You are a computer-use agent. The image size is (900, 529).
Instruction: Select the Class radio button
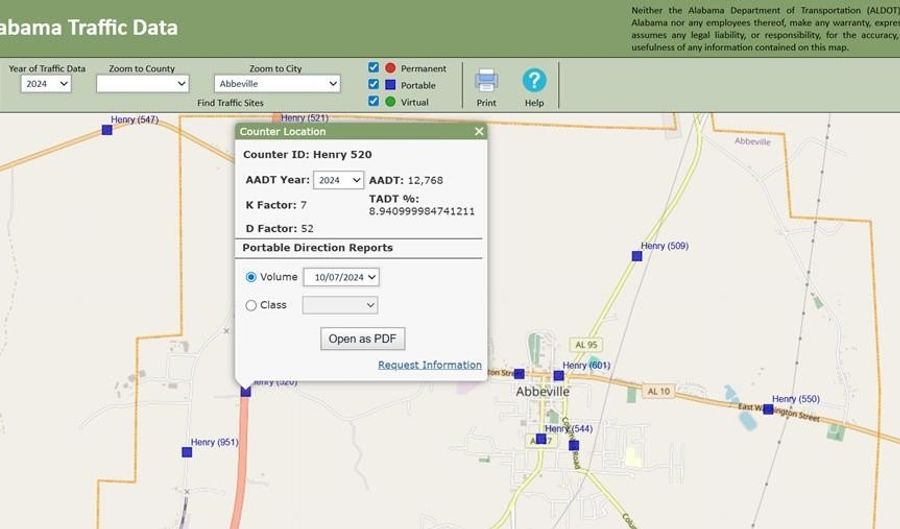251,305
